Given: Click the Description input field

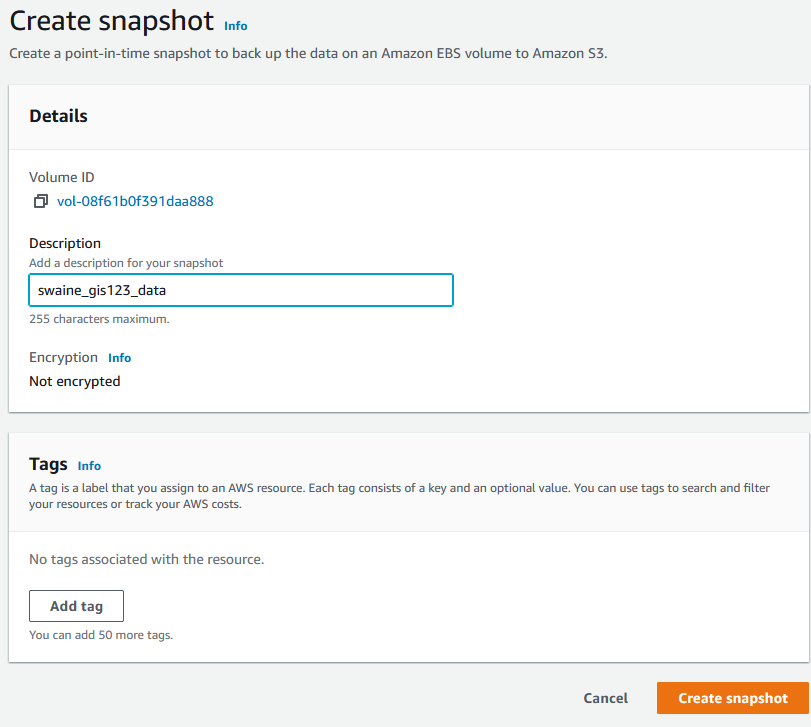Looking at the screenshot, I should point(241,290).
